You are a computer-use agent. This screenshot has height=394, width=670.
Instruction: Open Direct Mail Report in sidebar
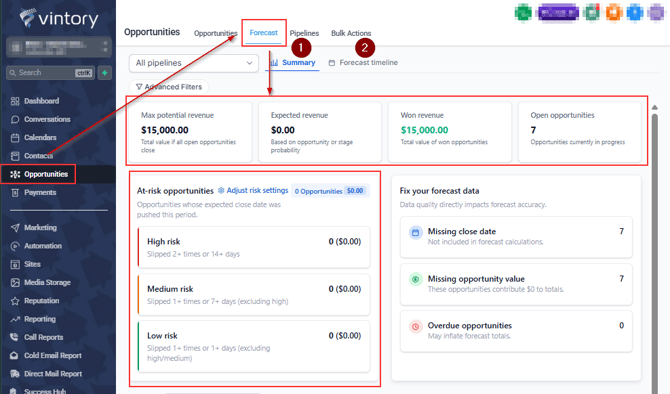tap(46, 374)
